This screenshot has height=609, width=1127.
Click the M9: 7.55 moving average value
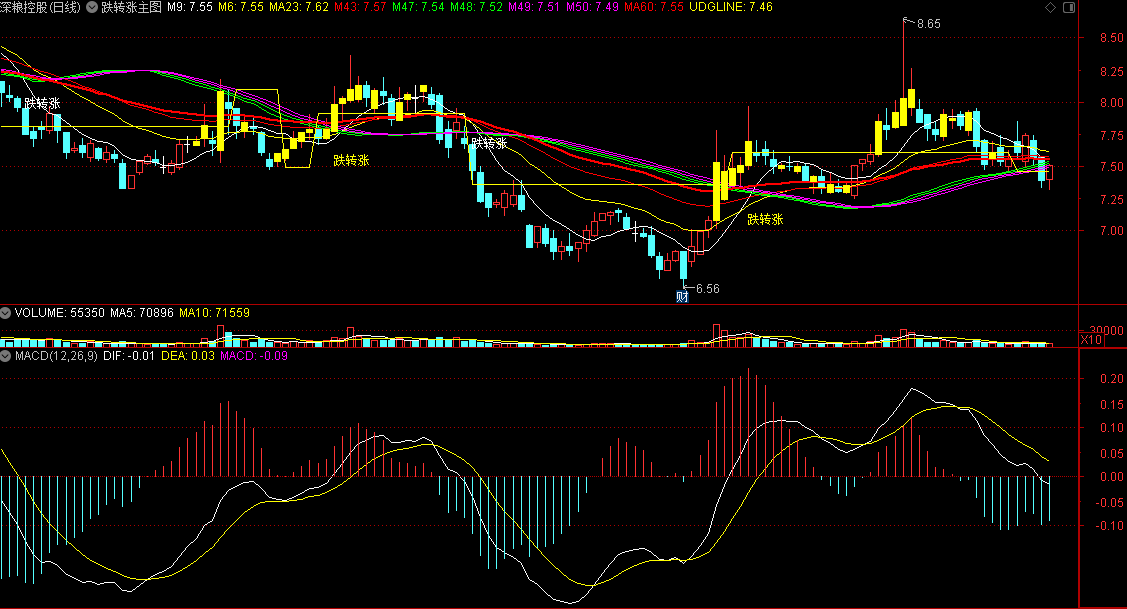click(x=190, y=7)
